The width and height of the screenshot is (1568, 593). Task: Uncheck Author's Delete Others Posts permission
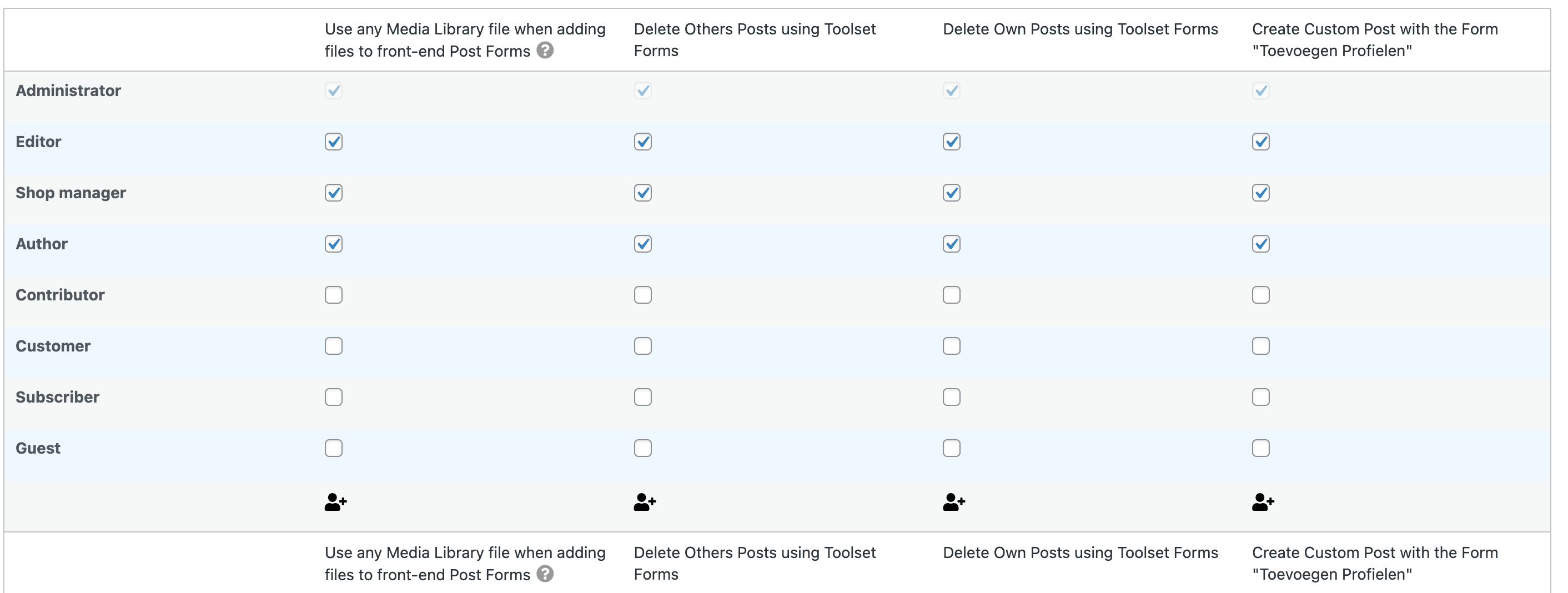point(643,244)
